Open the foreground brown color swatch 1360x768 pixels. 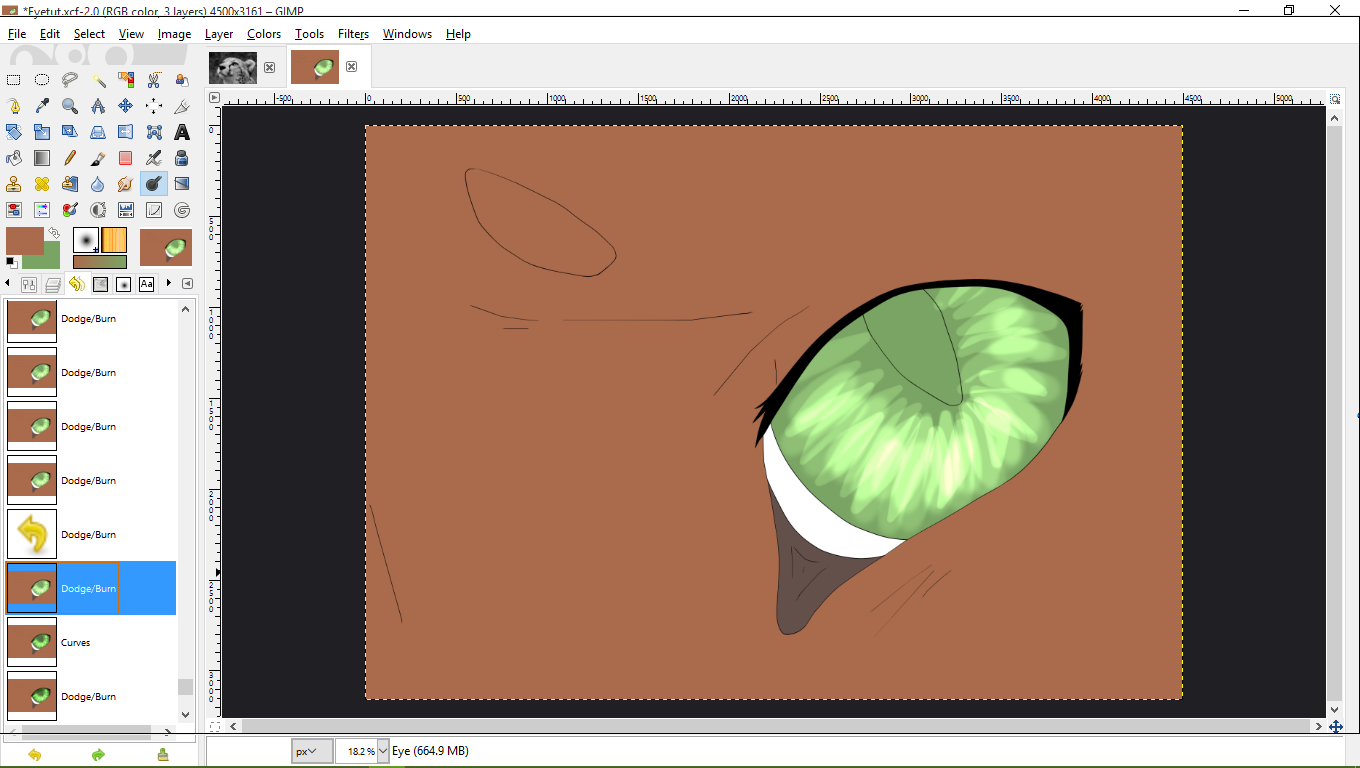click(x=25, y=241)
